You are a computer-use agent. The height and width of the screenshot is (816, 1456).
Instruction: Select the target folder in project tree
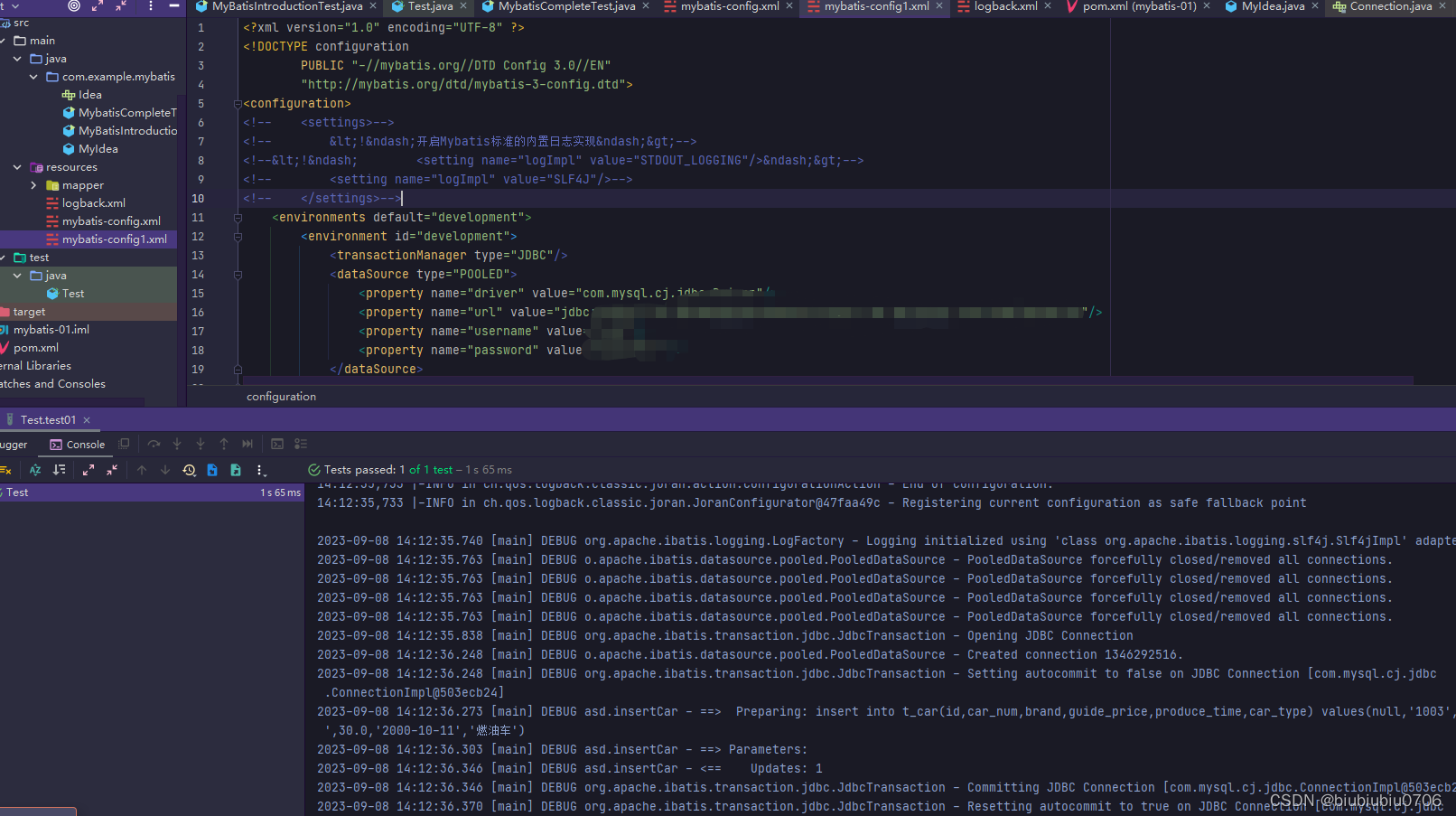click(29, 312)
